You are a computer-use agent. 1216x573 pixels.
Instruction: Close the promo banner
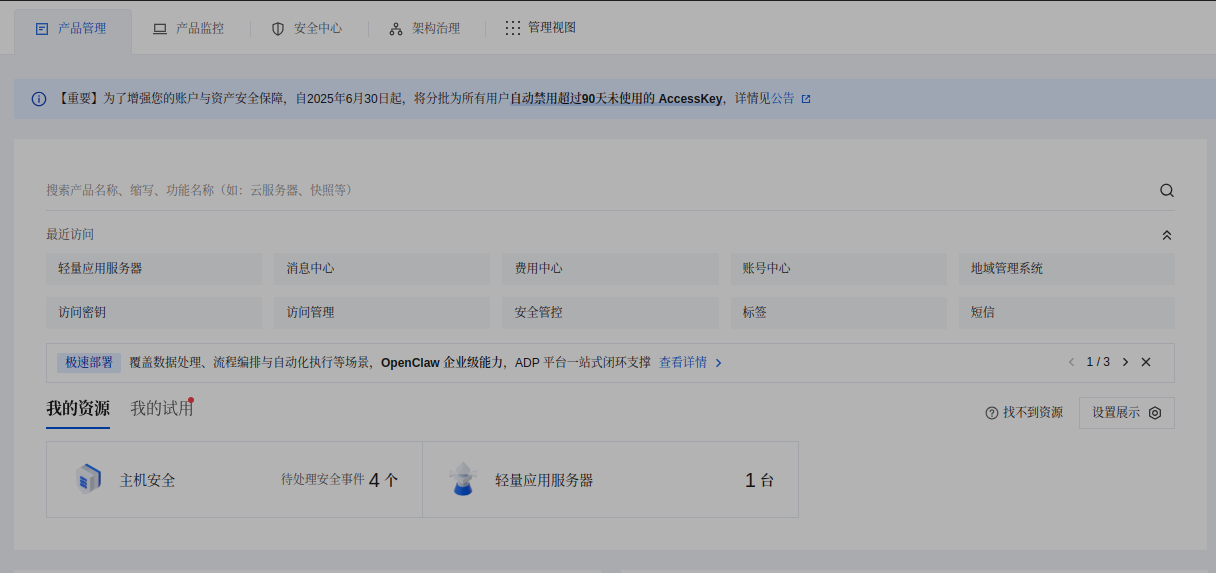(x=1146, y=362)
